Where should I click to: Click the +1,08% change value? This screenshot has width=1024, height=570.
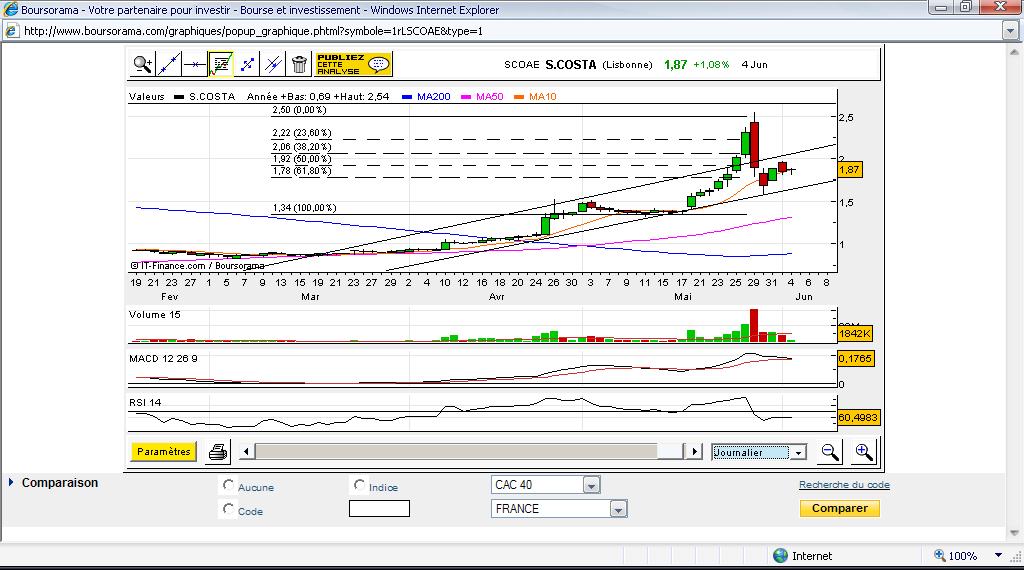coord(711,65)
